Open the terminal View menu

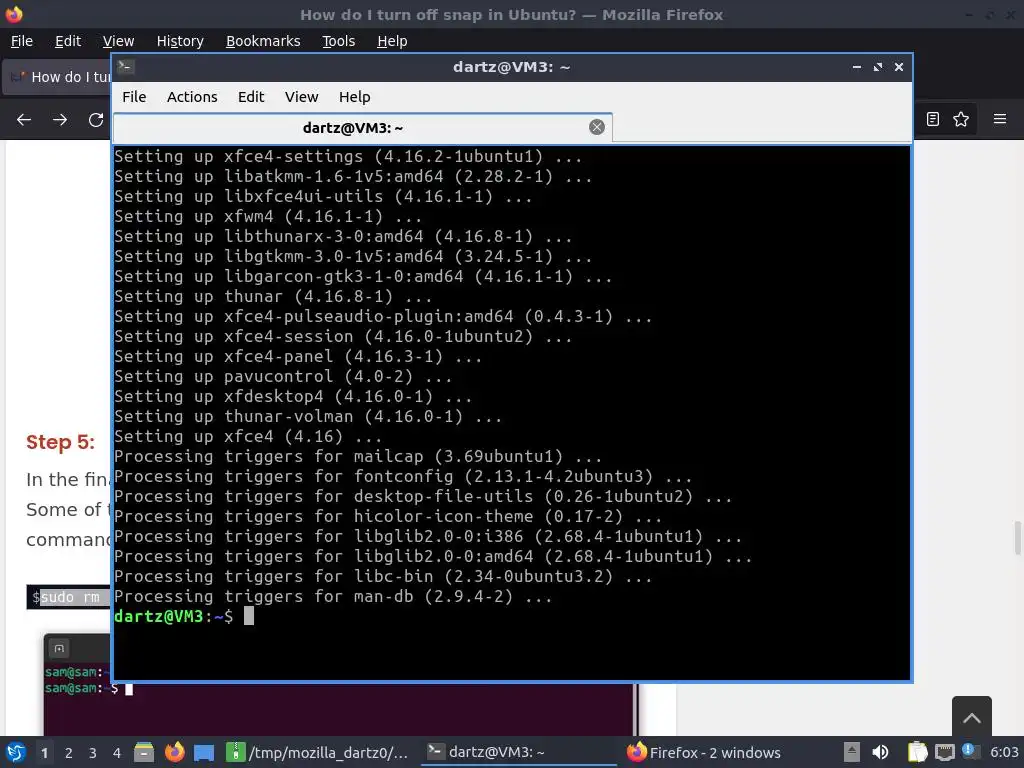point(301,97)
